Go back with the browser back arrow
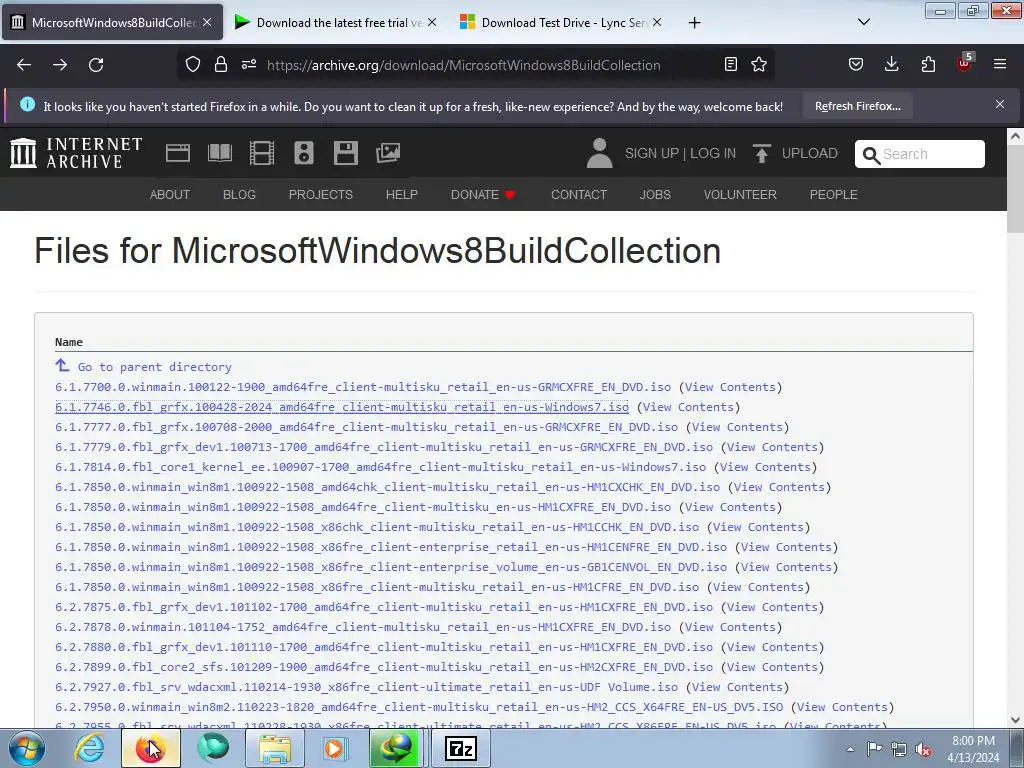Viewport: 1024px width, 768px height. point(24,65)
